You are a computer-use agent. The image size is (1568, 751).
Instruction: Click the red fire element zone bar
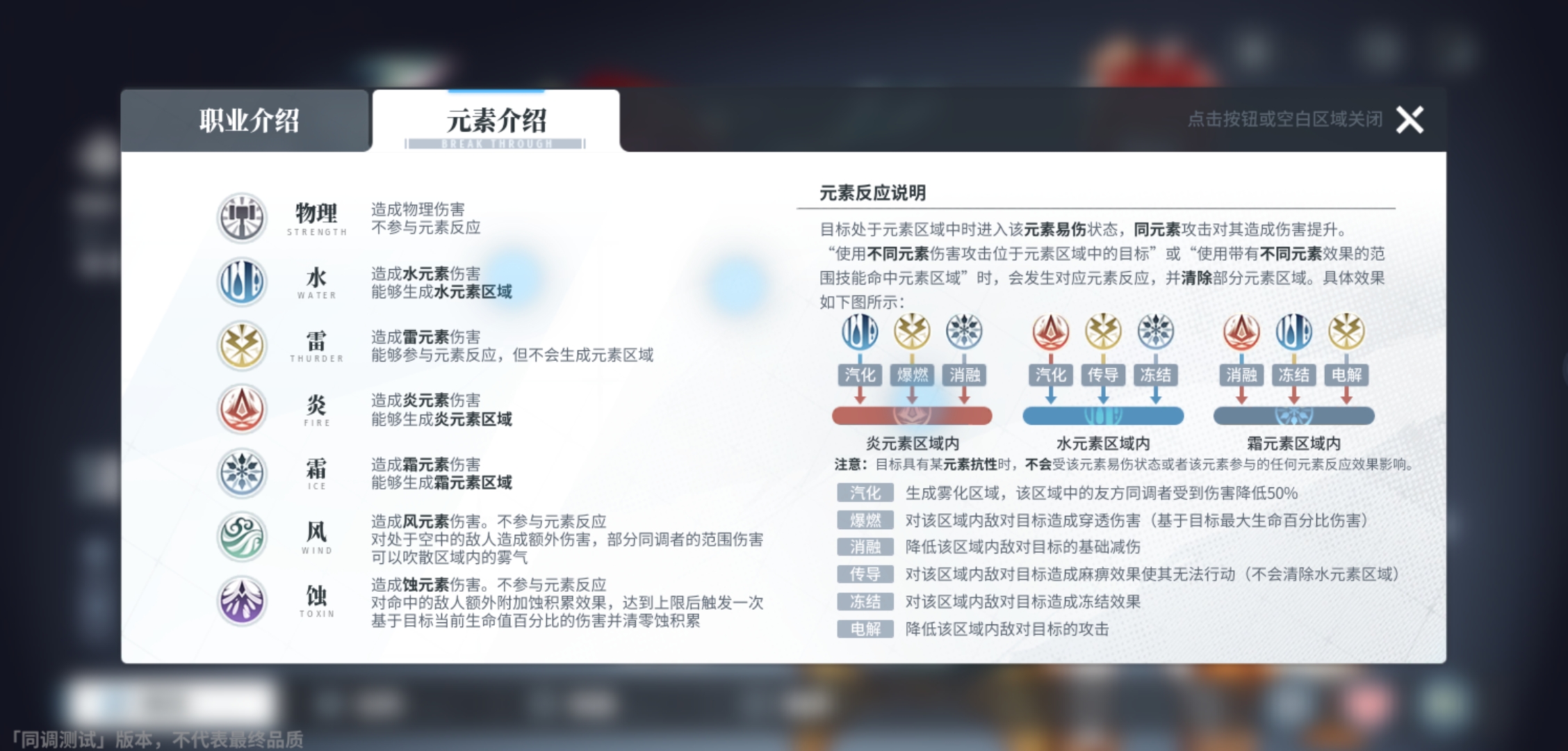coord(912,416)
